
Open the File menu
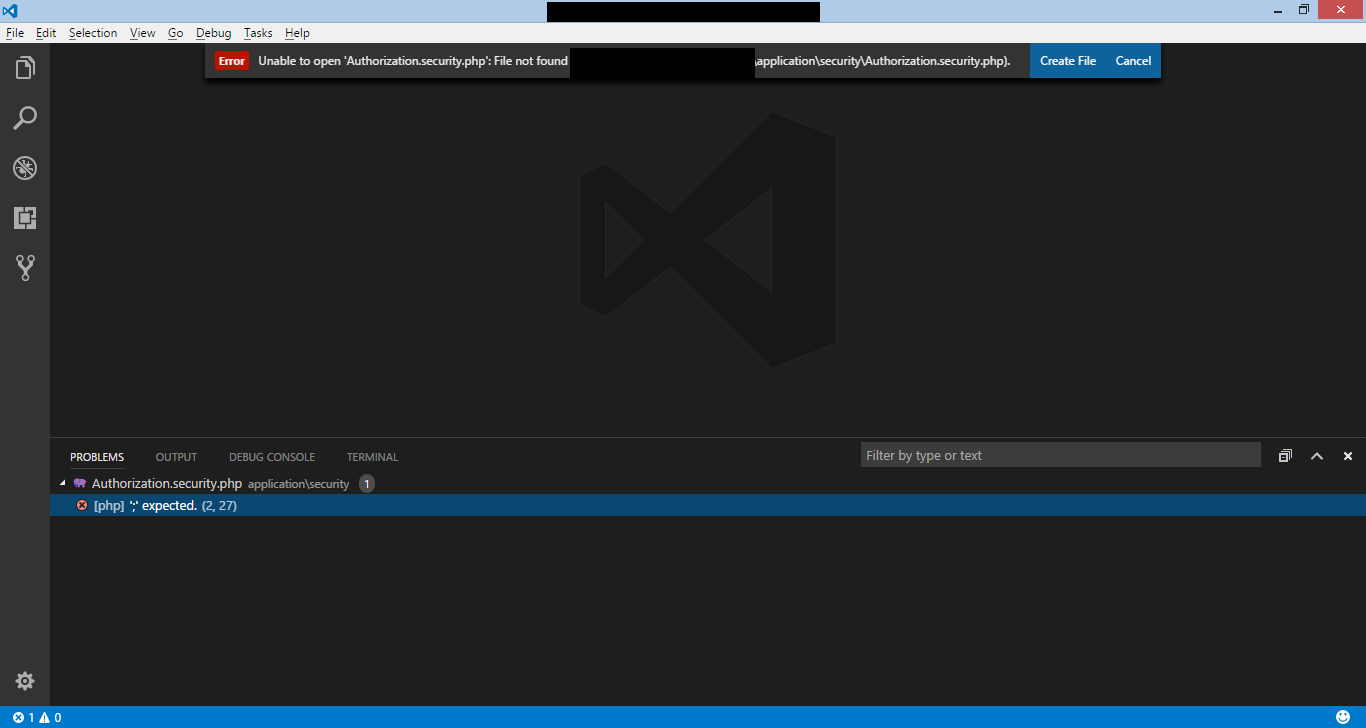[15, 33]
